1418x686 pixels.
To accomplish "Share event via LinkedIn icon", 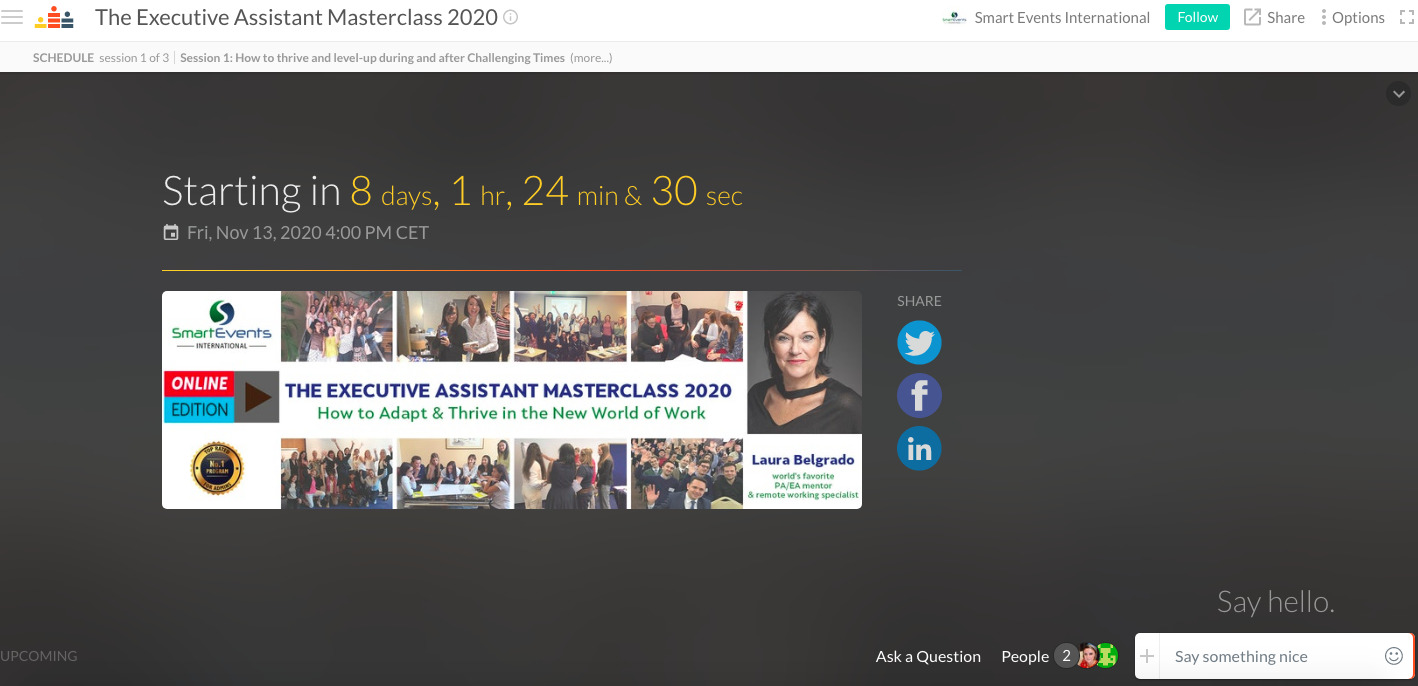I will [x=918, y=449].
